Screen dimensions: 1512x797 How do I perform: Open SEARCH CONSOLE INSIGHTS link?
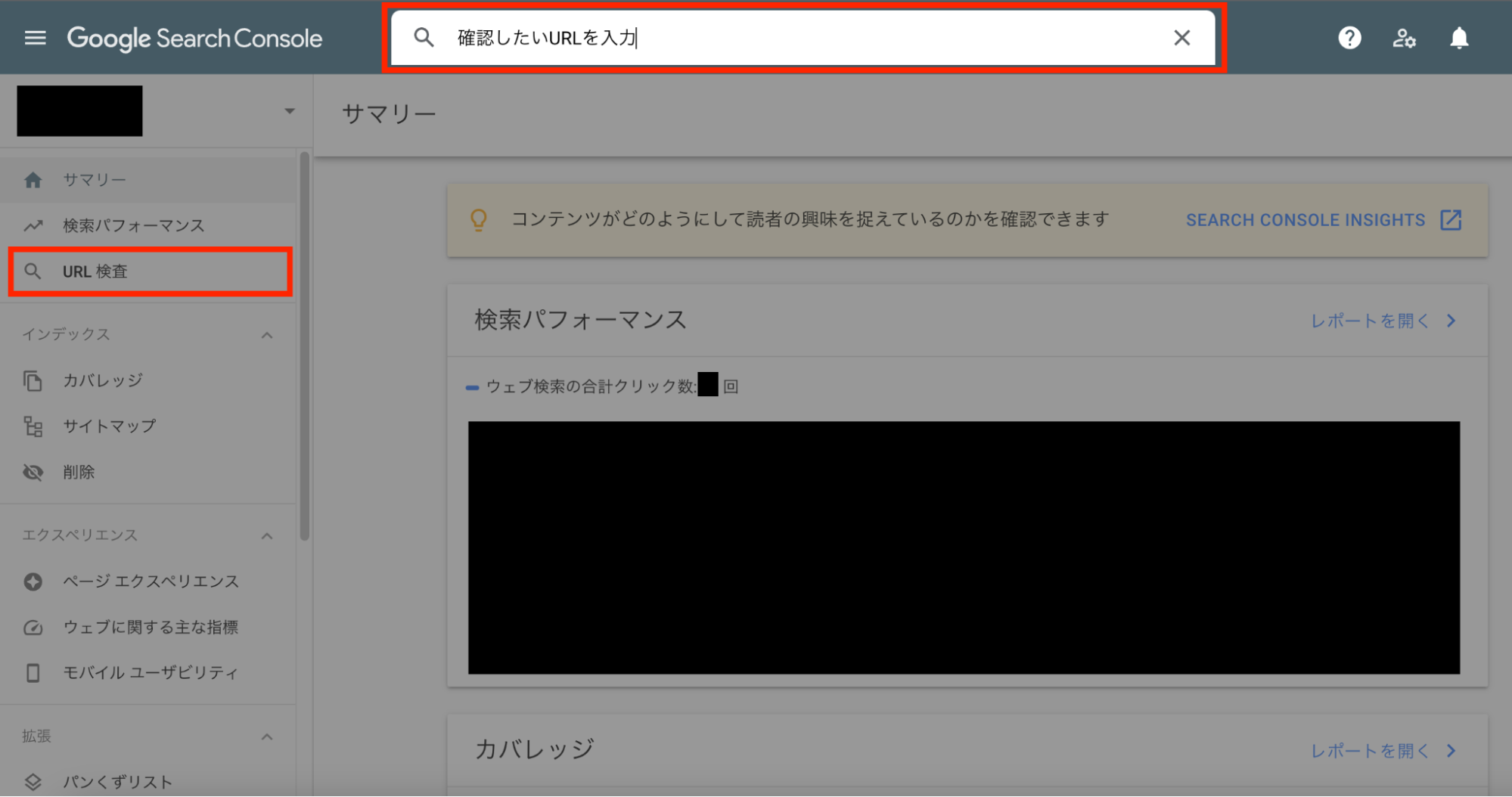[x=1306, y=220]
